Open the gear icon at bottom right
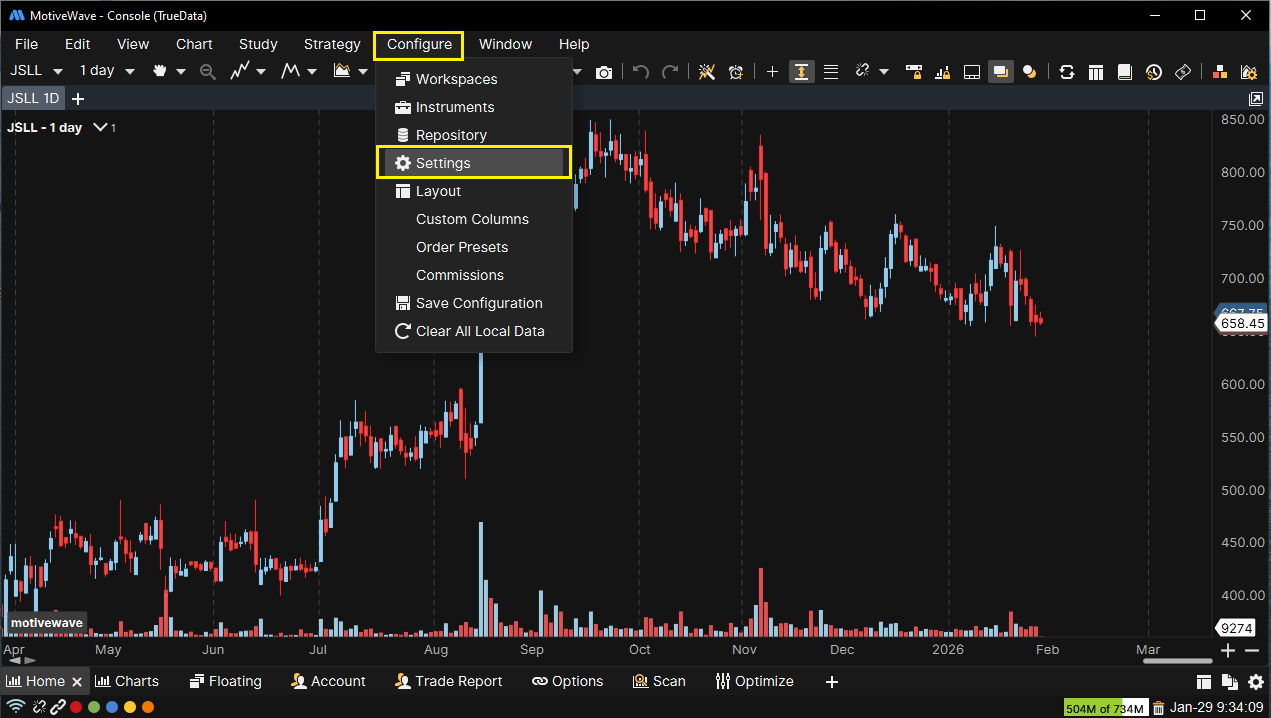 (1256, 682)
